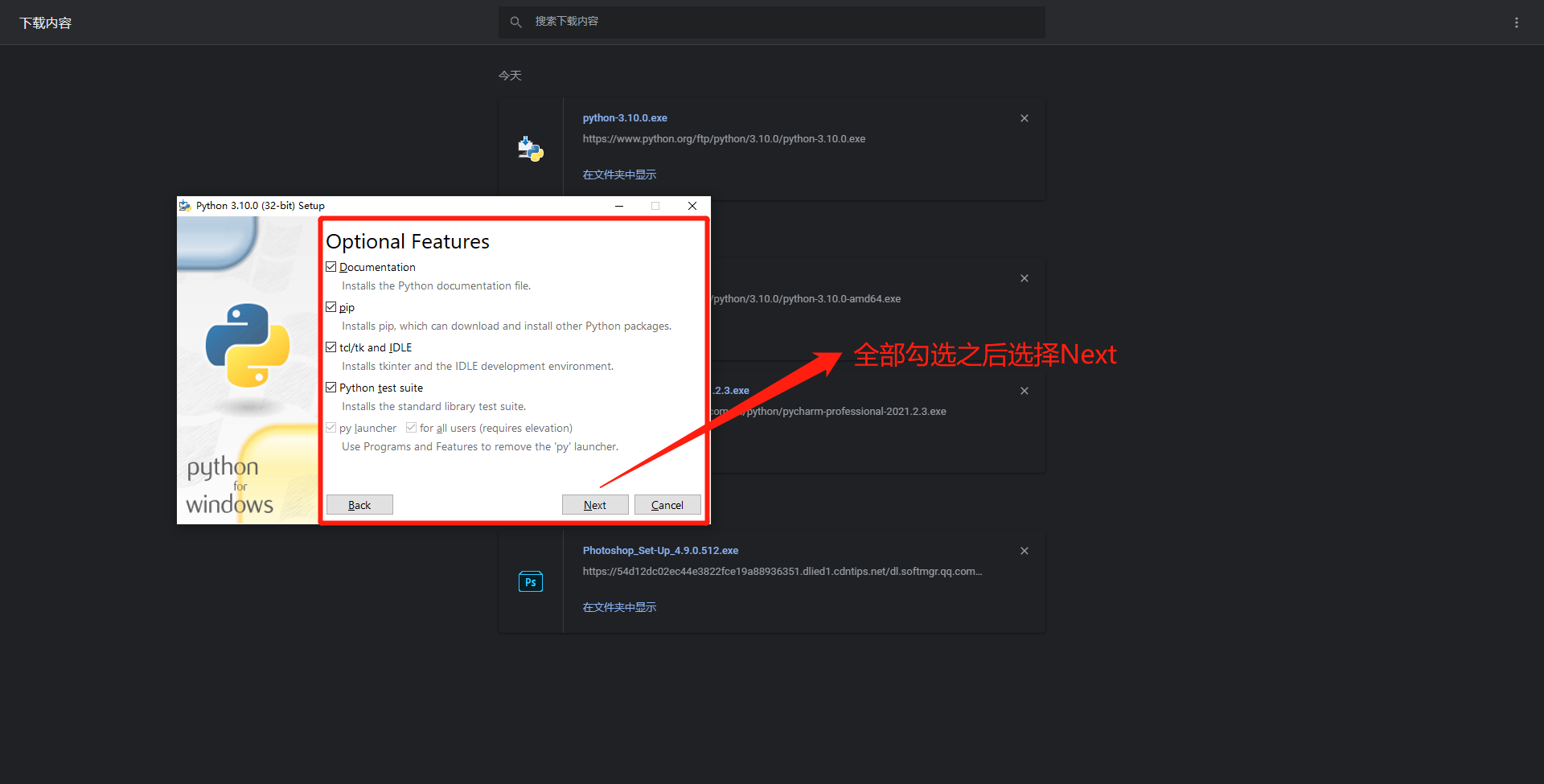The width and height of the screenshot is (1544, 784).
Task: Remove the pycharm-professional download entry
Action: point(1025,391)
